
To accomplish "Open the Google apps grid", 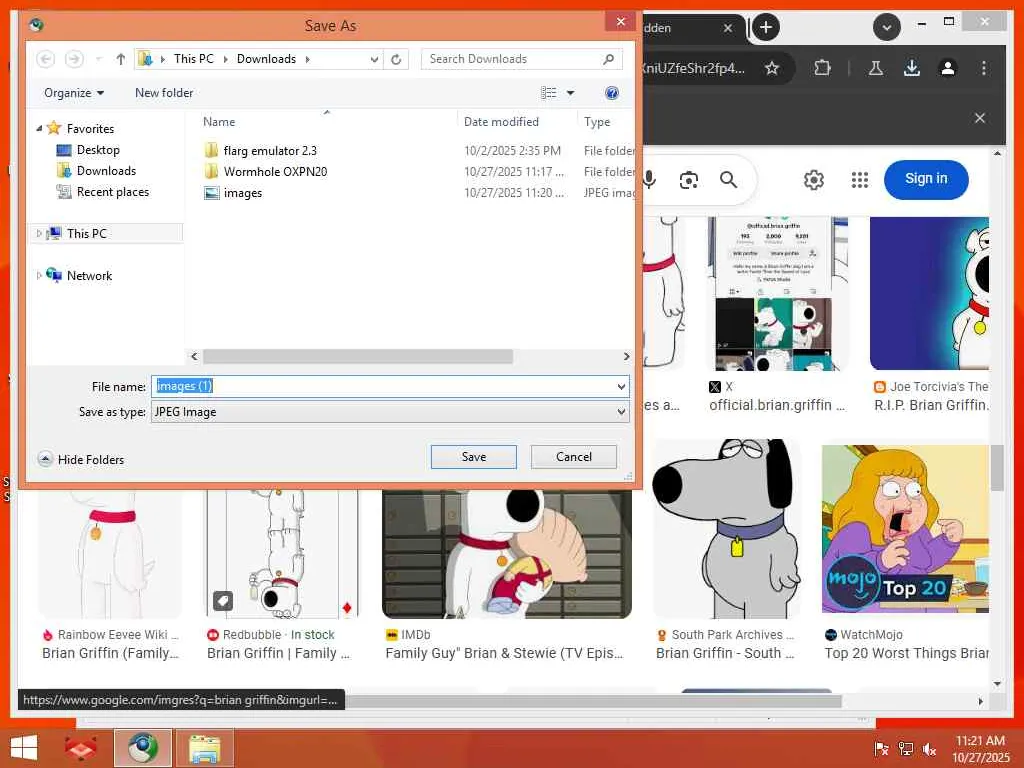I will click(859, 180).
